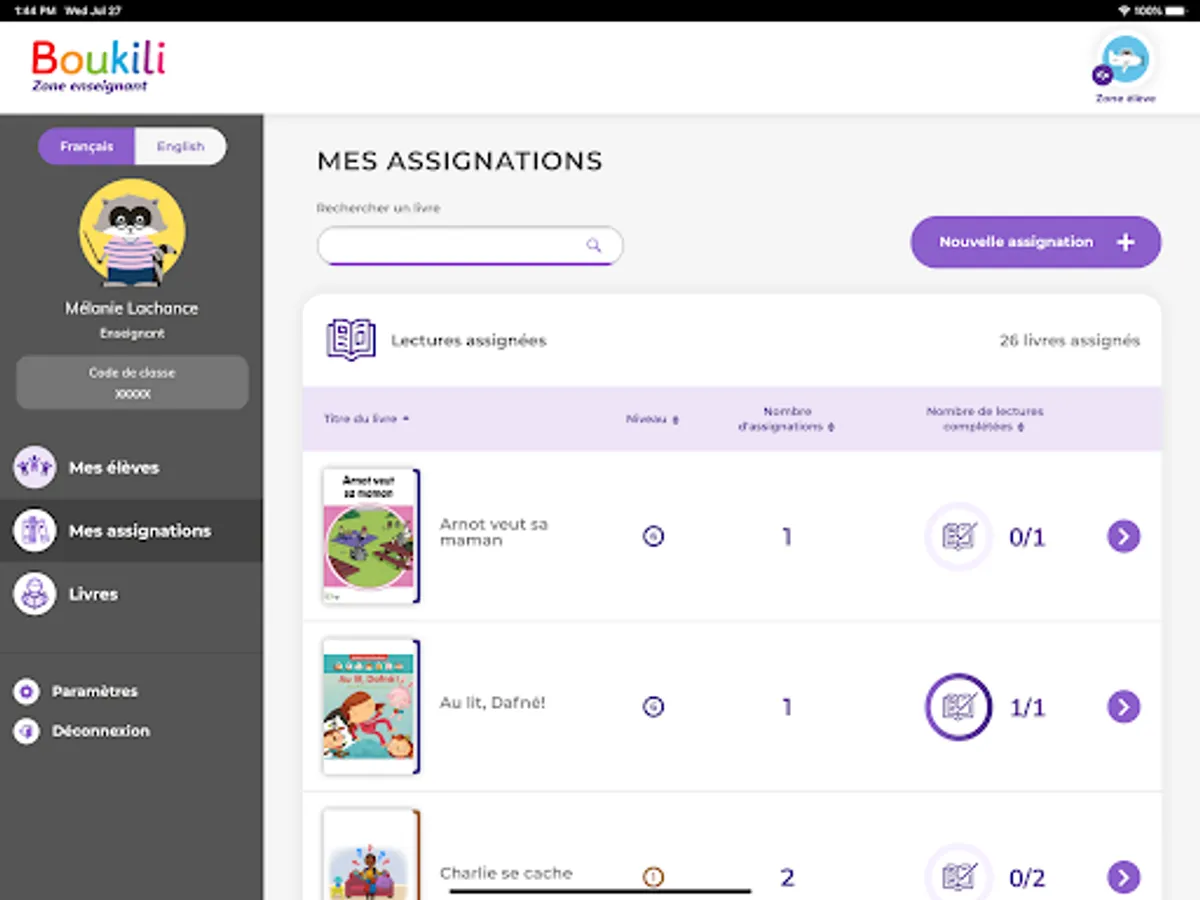The height and width of the screenshot is (900, 1200).
Task: Expand the Au lit, Dafné! row arrow
Action: pyautogui.click(x=1124, y=707)
